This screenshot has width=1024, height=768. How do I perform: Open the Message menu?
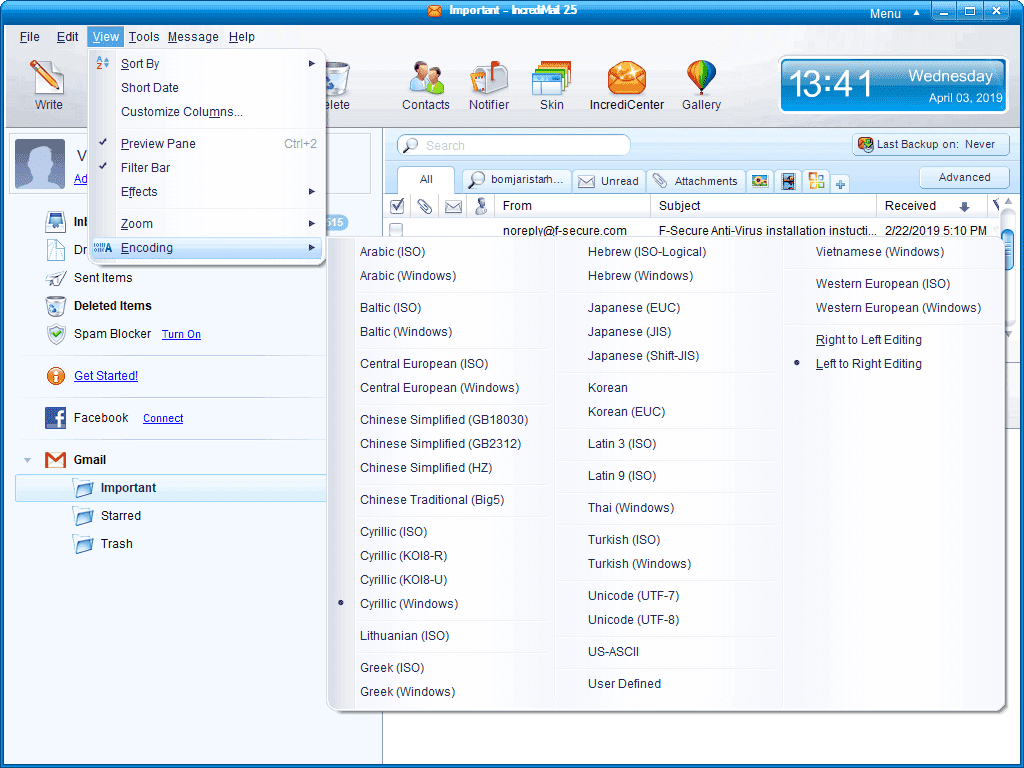[x=193, y=37]
